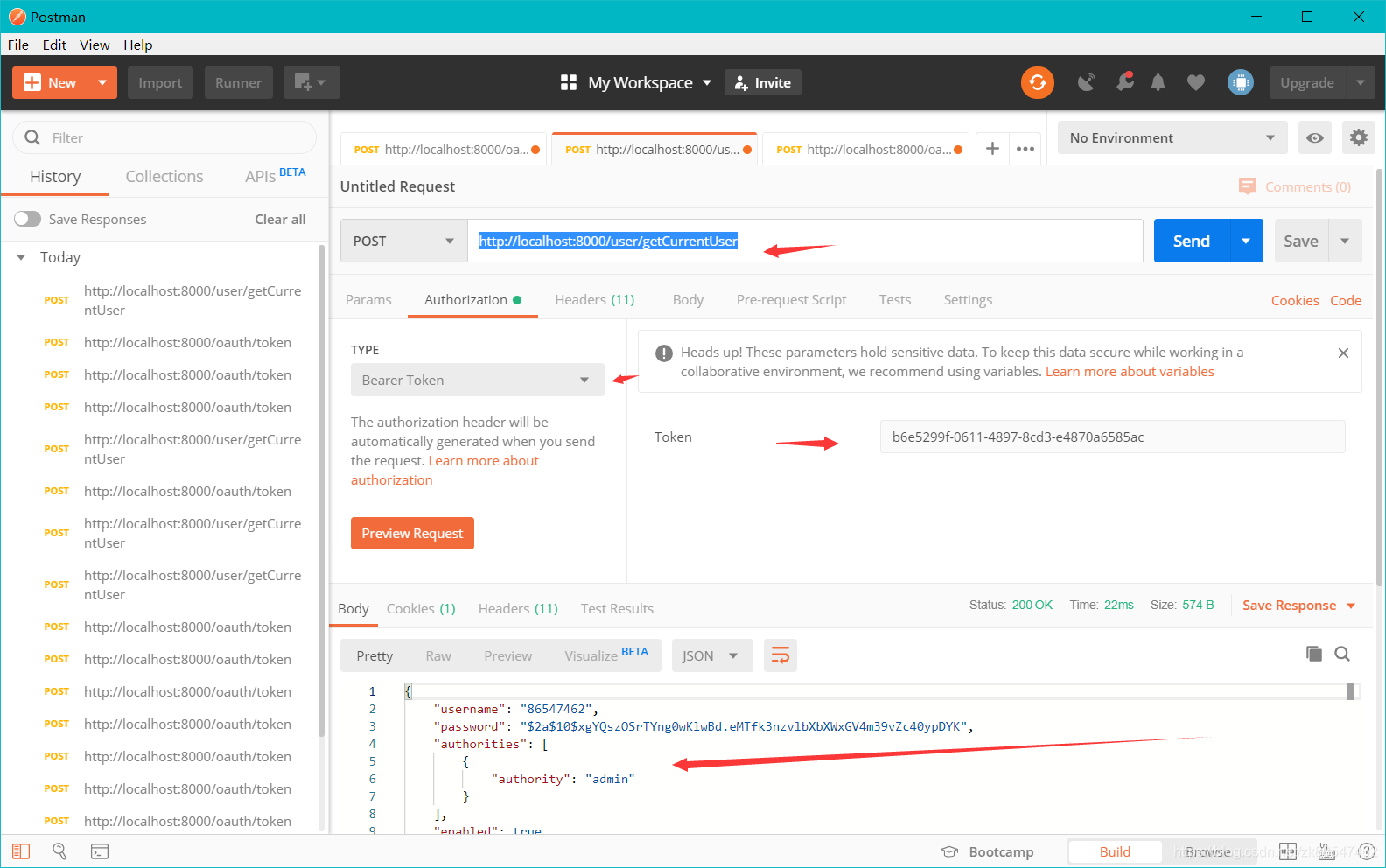Open the user avatar menu
Viewport: 1386px width, 868px height.
click(1240, 82)
